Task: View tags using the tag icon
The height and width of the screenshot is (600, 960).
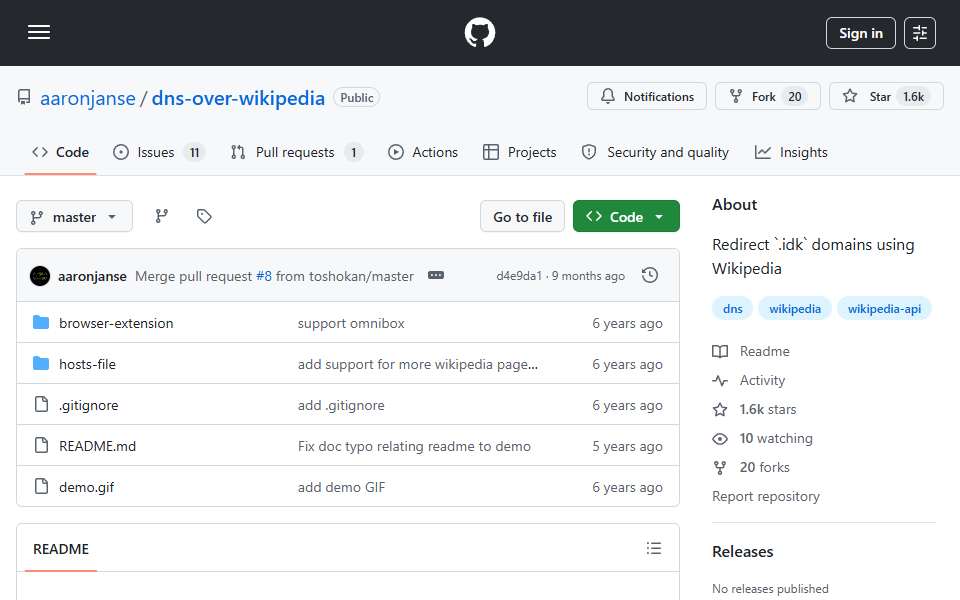Action: (x=204, y=216)
